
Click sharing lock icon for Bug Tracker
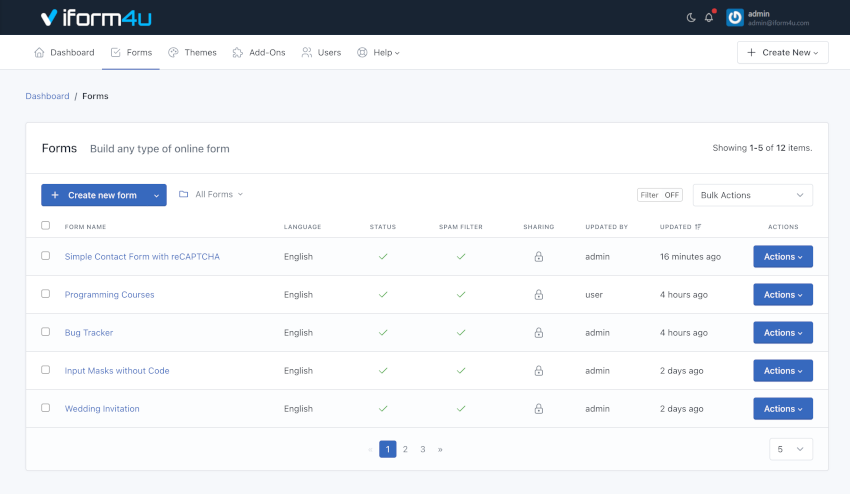click(x=538, y=333)
